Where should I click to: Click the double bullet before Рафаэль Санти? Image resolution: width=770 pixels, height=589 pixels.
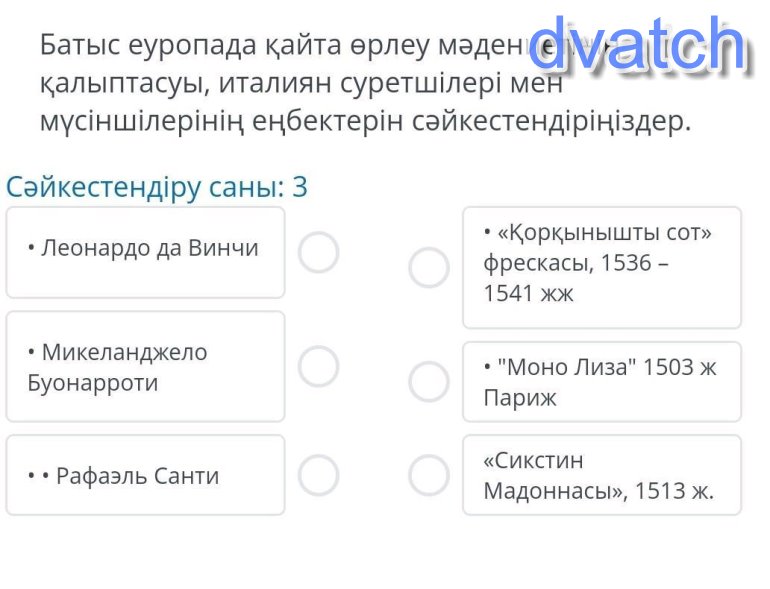(39, 476)
